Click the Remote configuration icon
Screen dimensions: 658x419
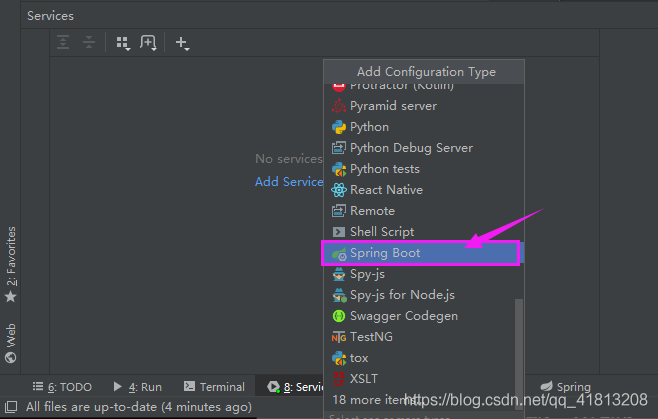[x=338, y=211]
